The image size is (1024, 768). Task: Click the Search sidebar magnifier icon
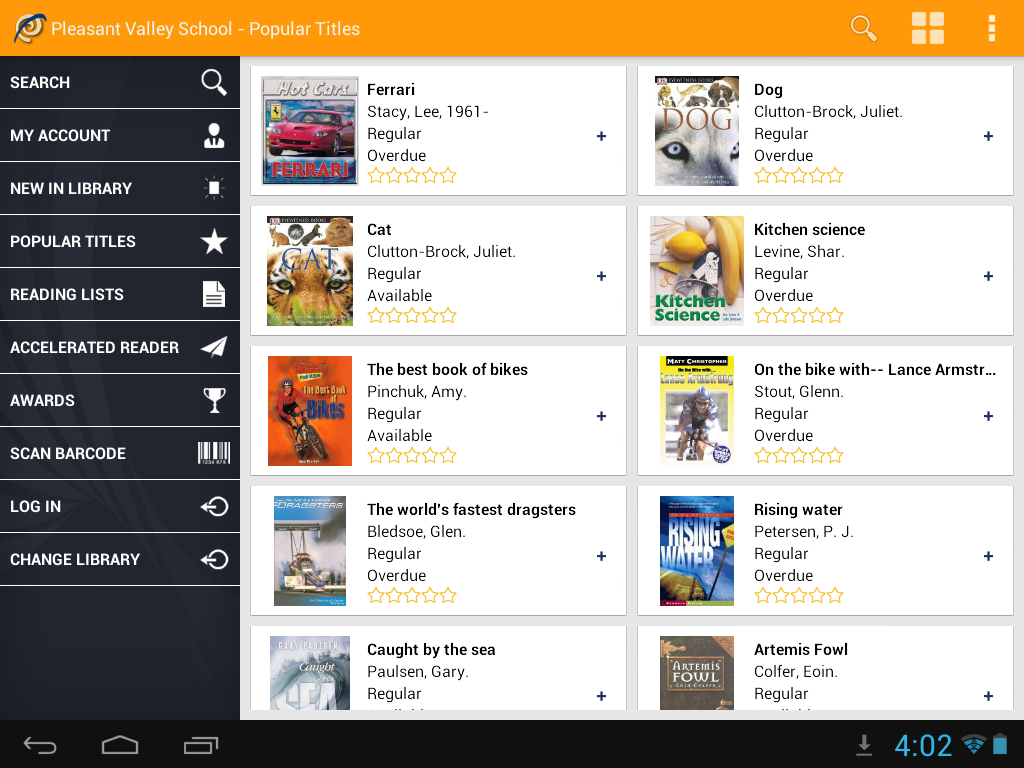point(214,82)
